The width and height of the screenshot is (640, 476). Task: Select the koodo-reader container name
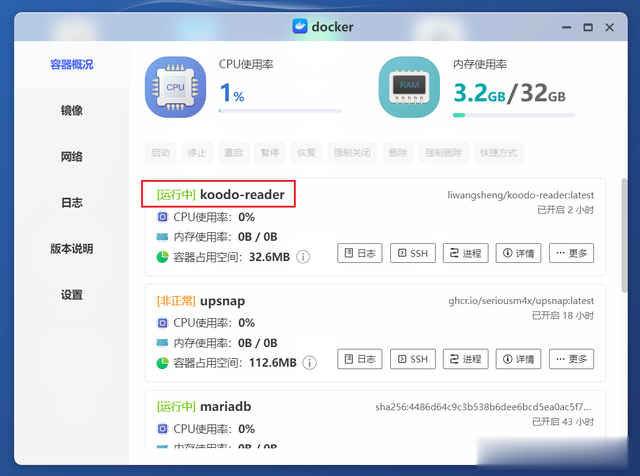click(x=242, y=194)
